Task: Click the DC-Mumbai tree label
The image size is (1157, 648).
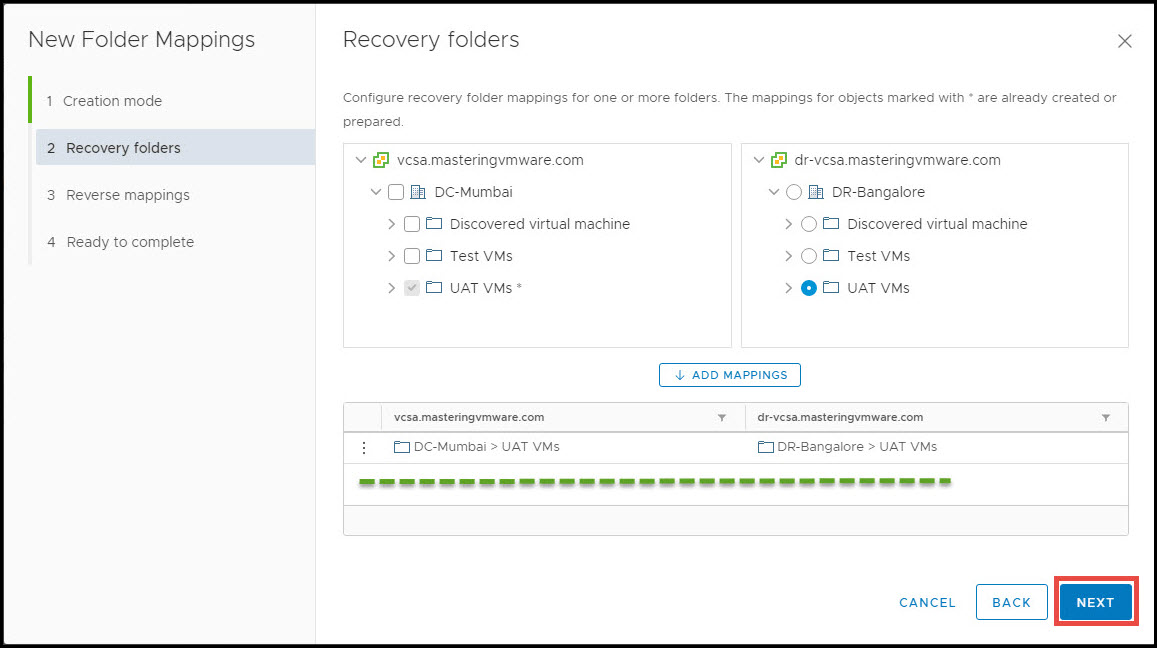Action: click(474, 192)
